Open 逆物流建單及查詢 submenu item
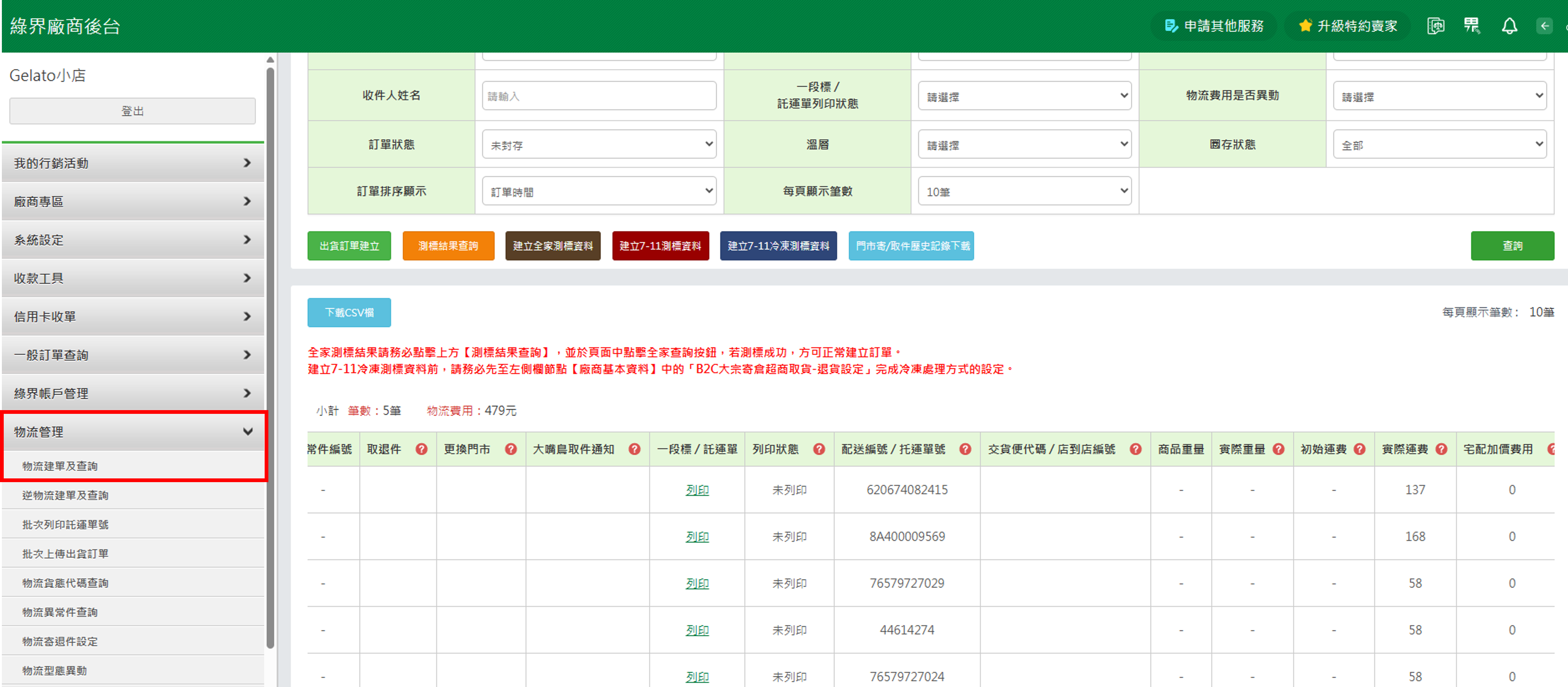This screenshot has height=687, width=1568. [x=65, y=495]
